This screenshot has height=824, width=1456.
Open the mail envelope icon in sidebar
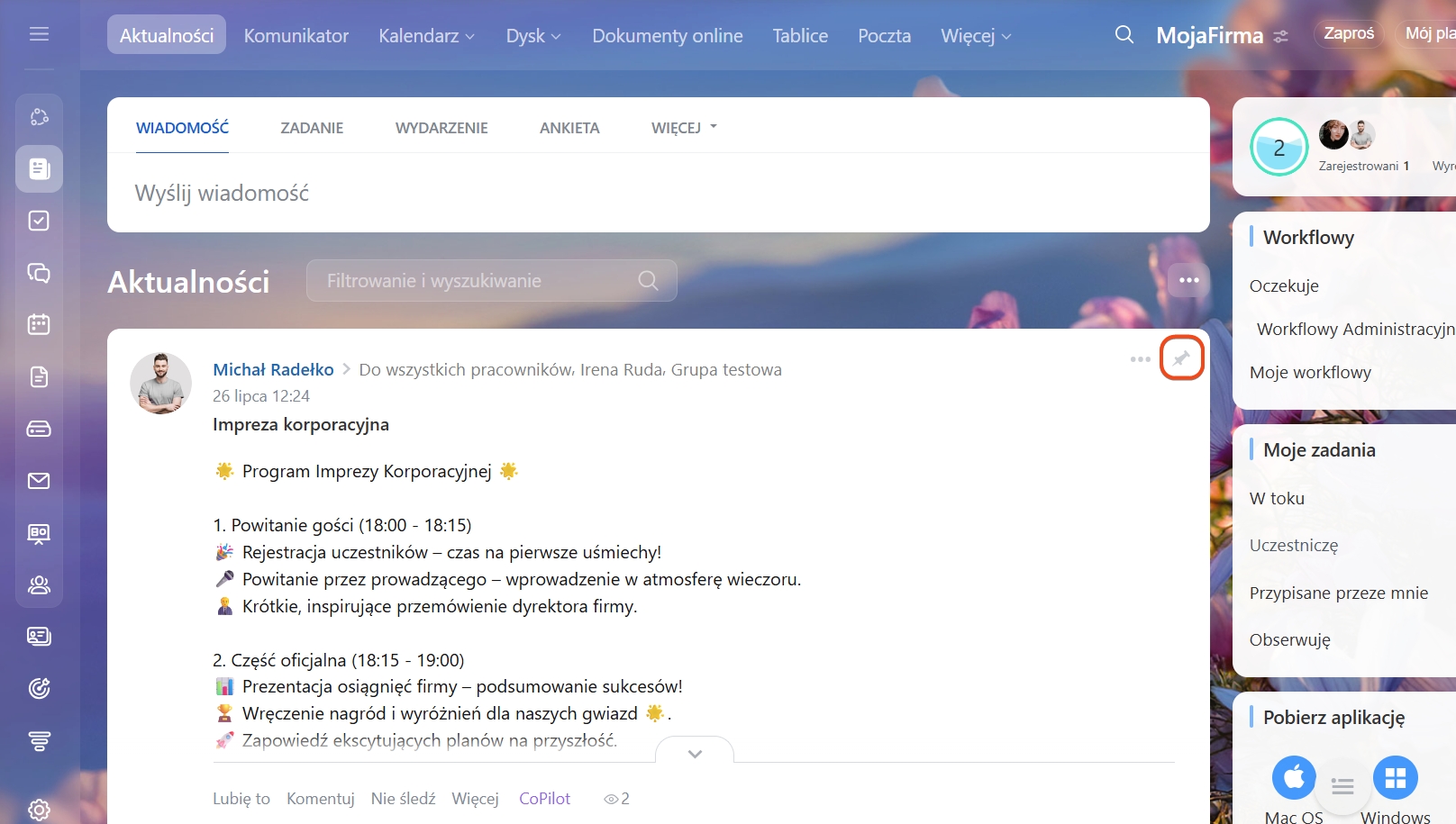[x=39, y=481]
